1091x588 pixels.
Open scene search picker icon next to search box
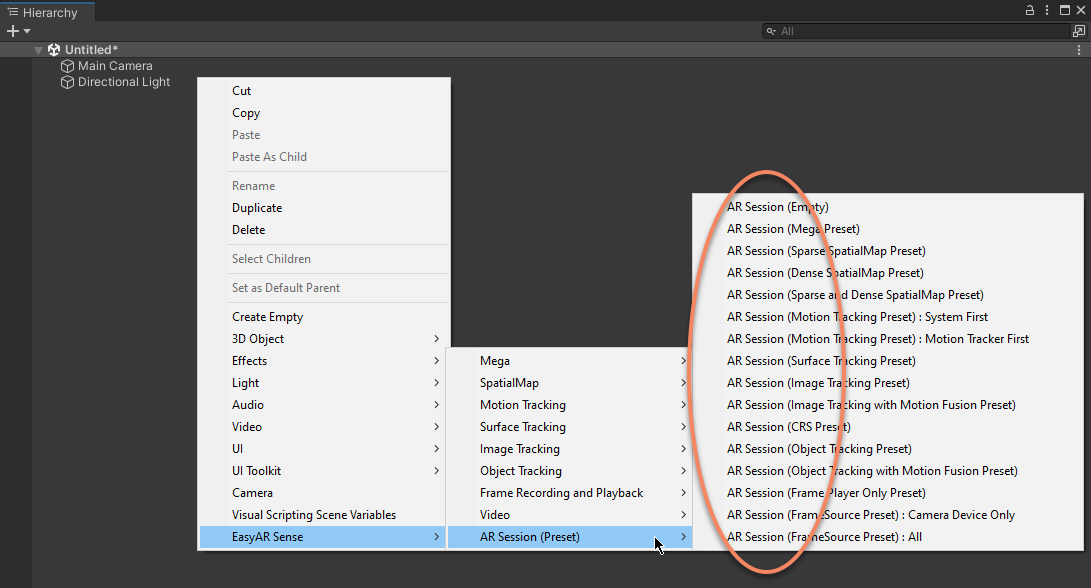1079,31
